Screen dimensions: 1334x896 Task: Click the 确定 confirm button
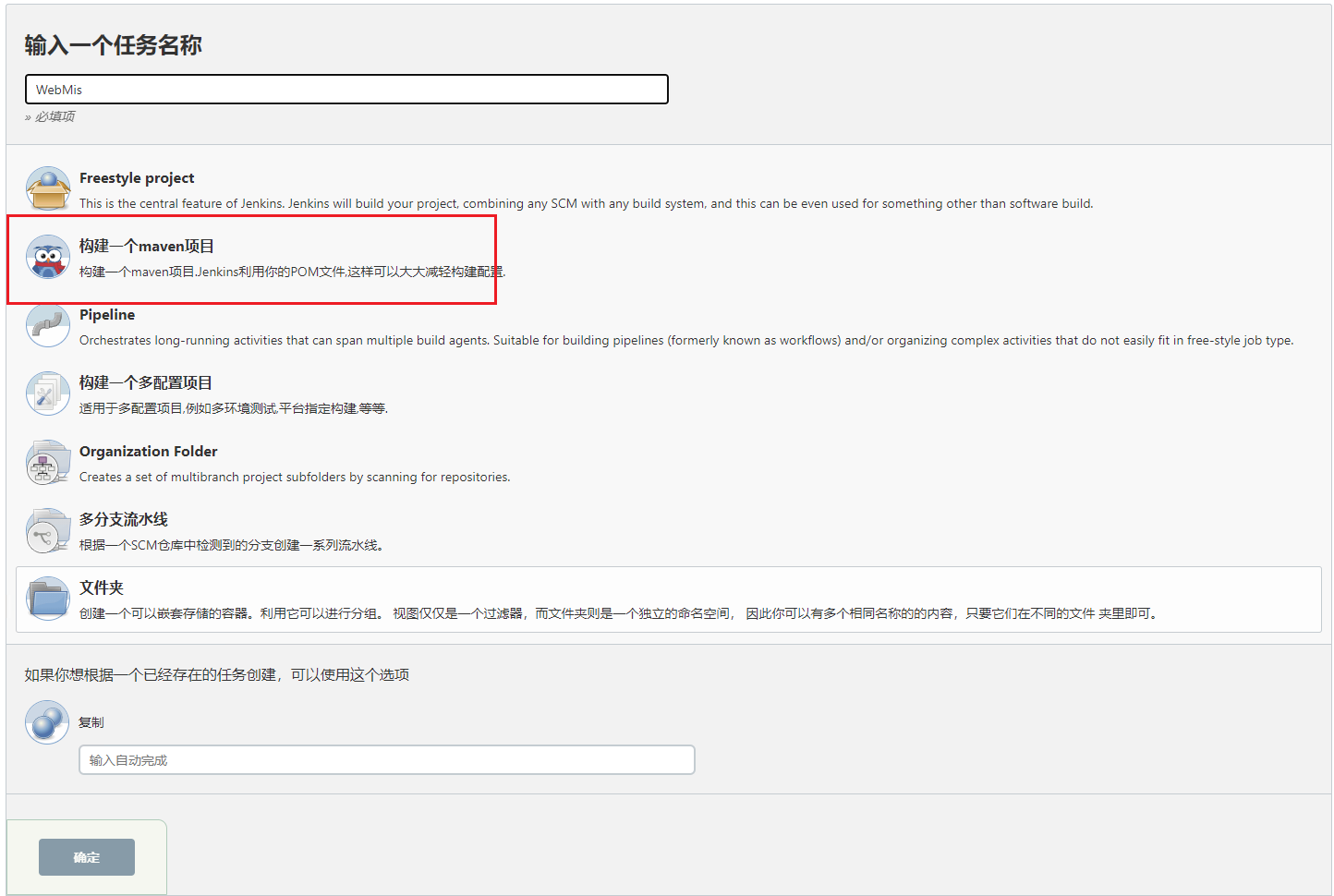(87, 857)
